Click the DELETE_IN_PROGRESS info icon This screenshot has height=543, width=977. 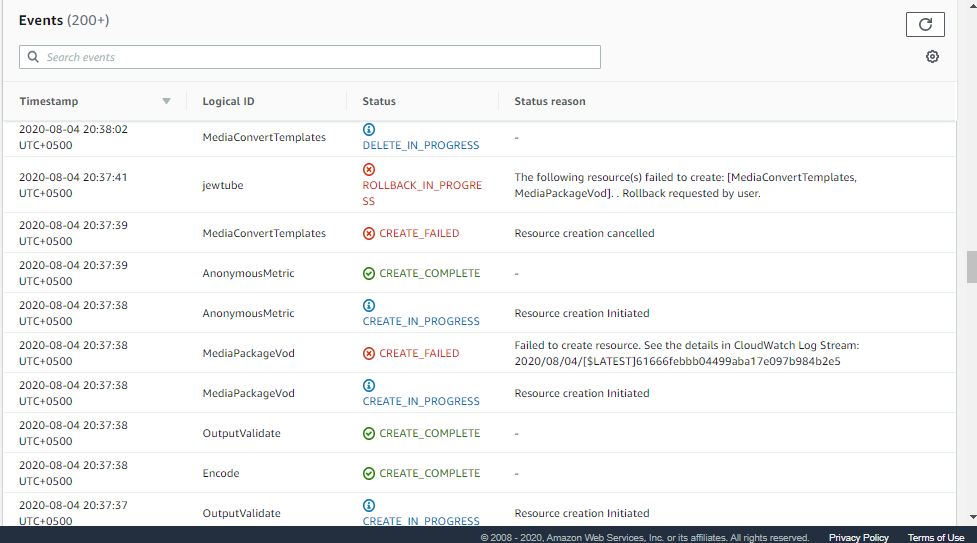[369, 129]
